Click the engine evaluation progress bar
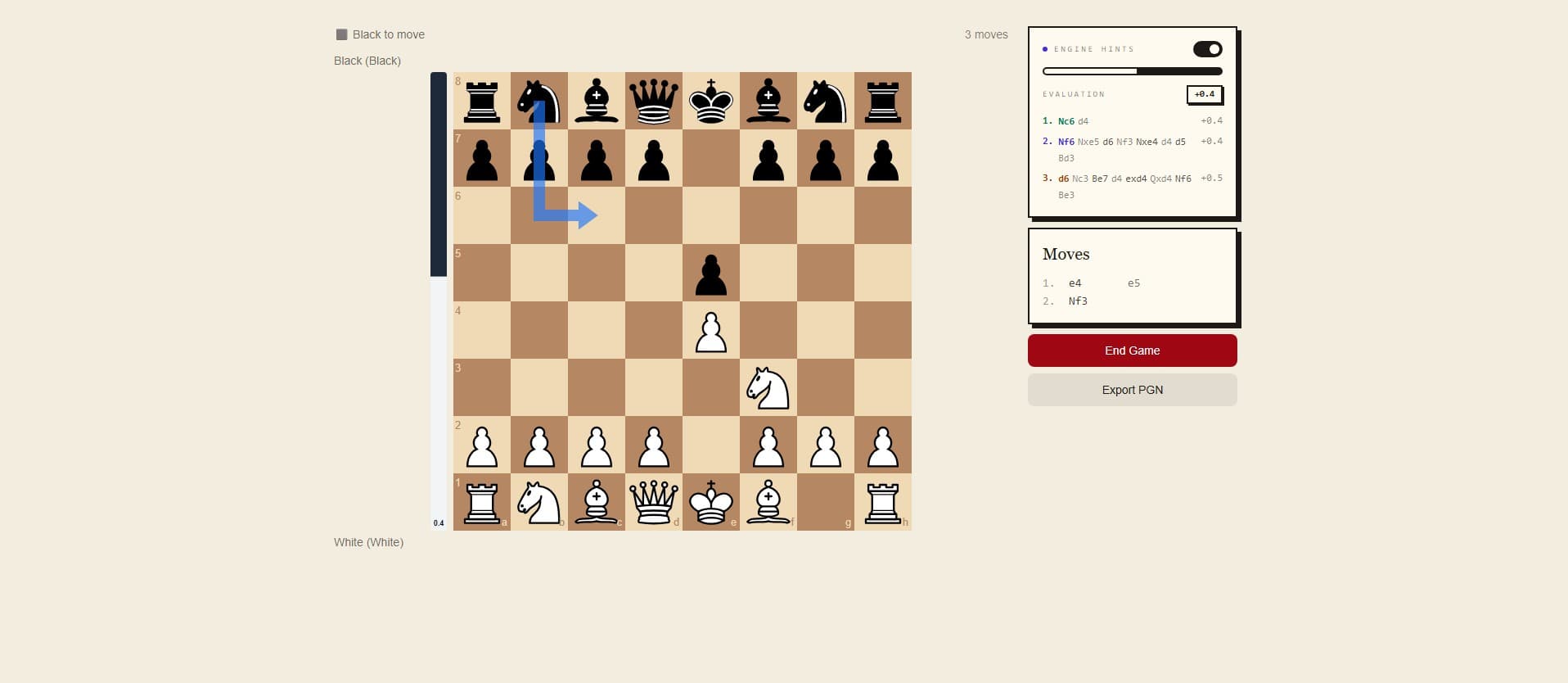 [1132, 71]
